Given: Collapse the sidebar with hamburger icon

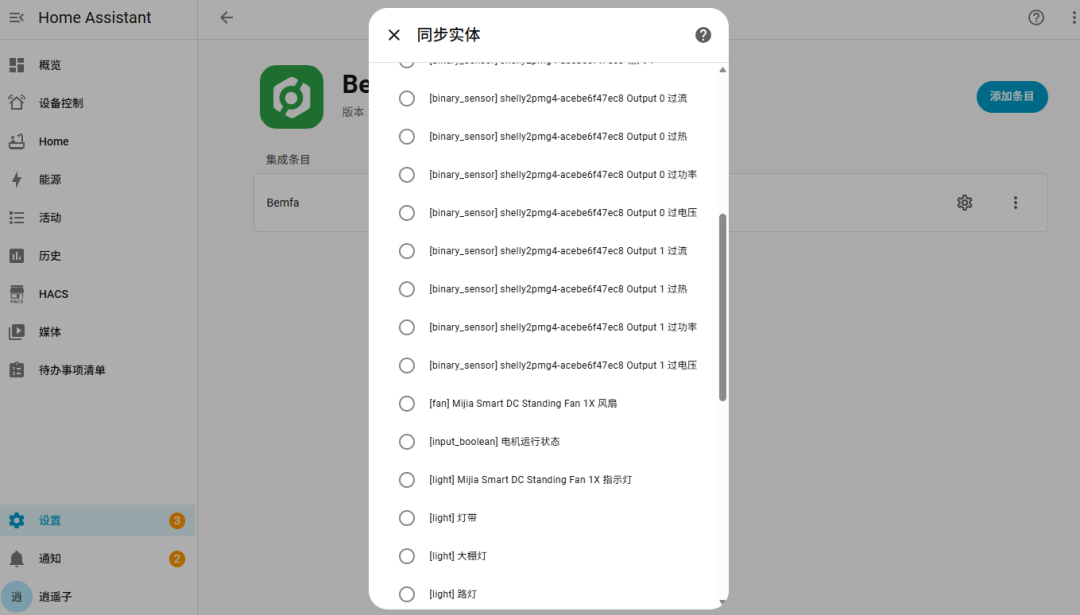Looking at the screenshot, I should tap(17, 18).
